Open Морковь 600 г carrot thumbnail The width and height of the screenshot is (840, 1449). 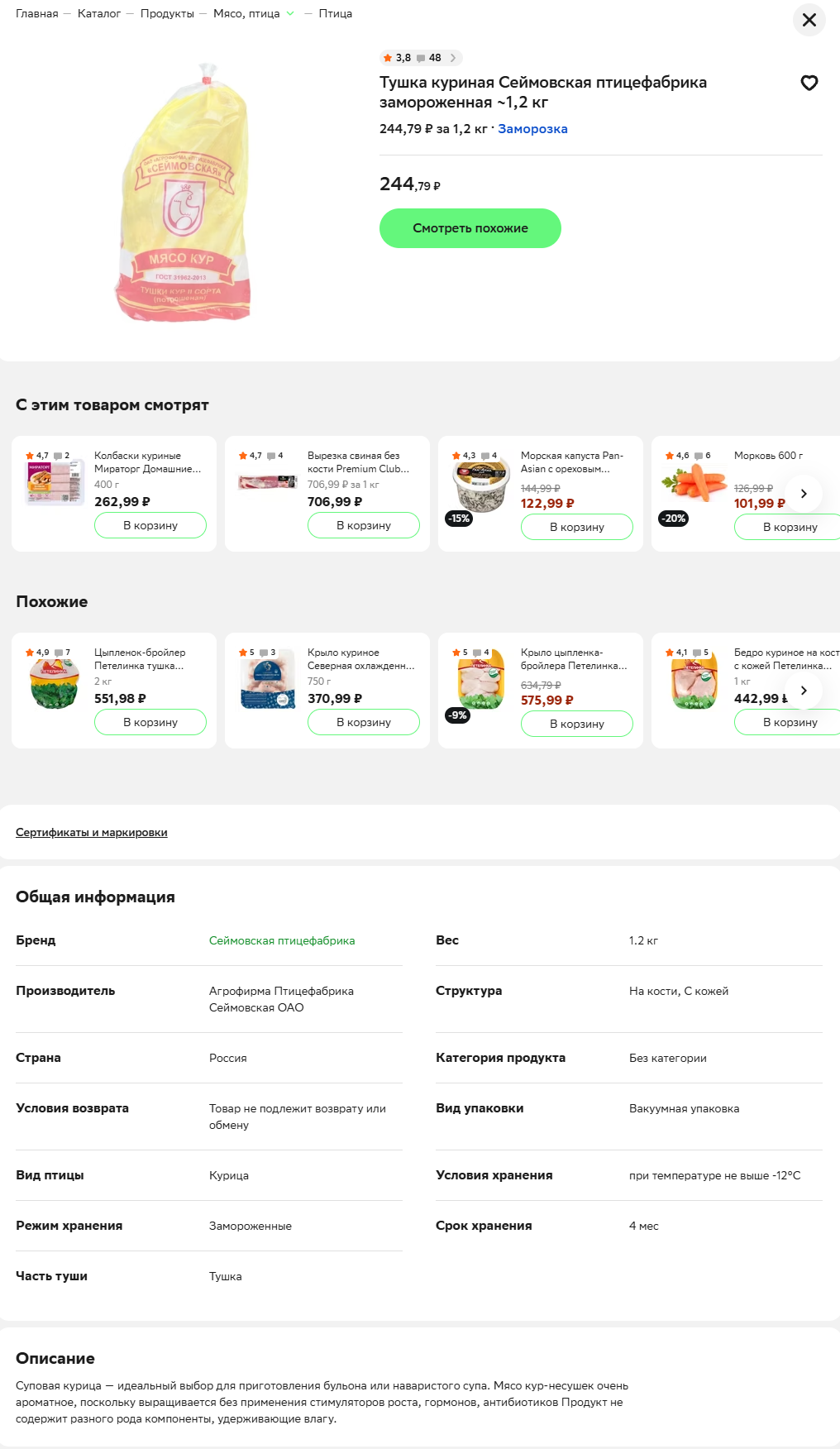[x=694, y=481]
